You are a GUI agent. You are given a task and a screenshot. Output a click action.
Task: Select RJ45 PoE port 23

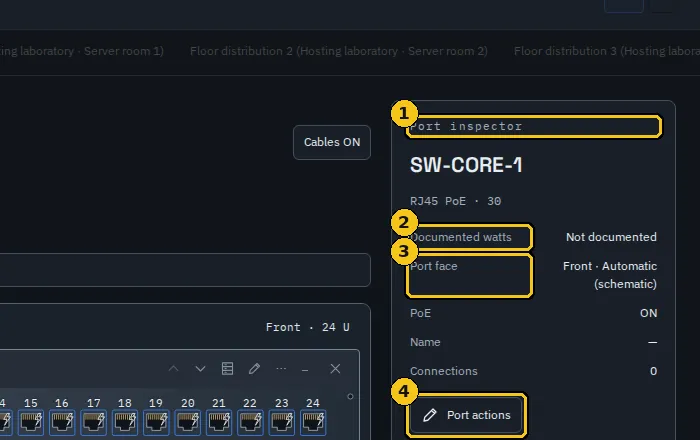coord(282,422)
